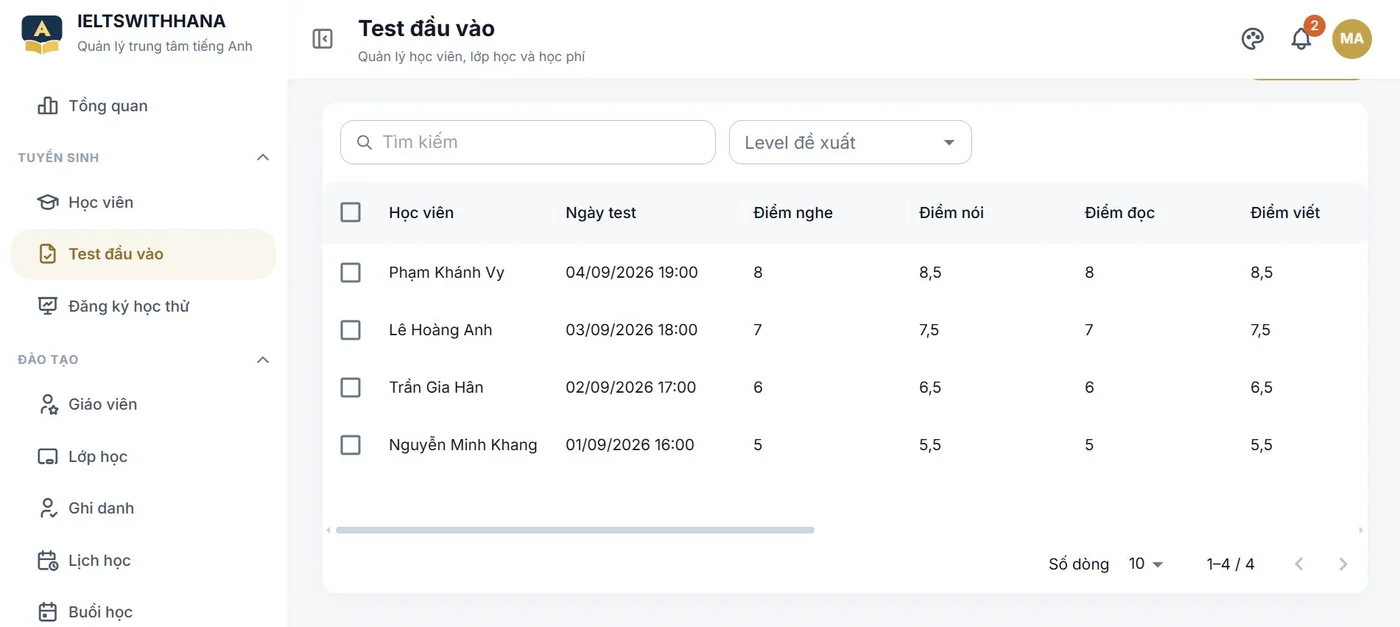Open Lớp học menu item
Screen dimensions: 1400x627
click(x=143, y=457)
